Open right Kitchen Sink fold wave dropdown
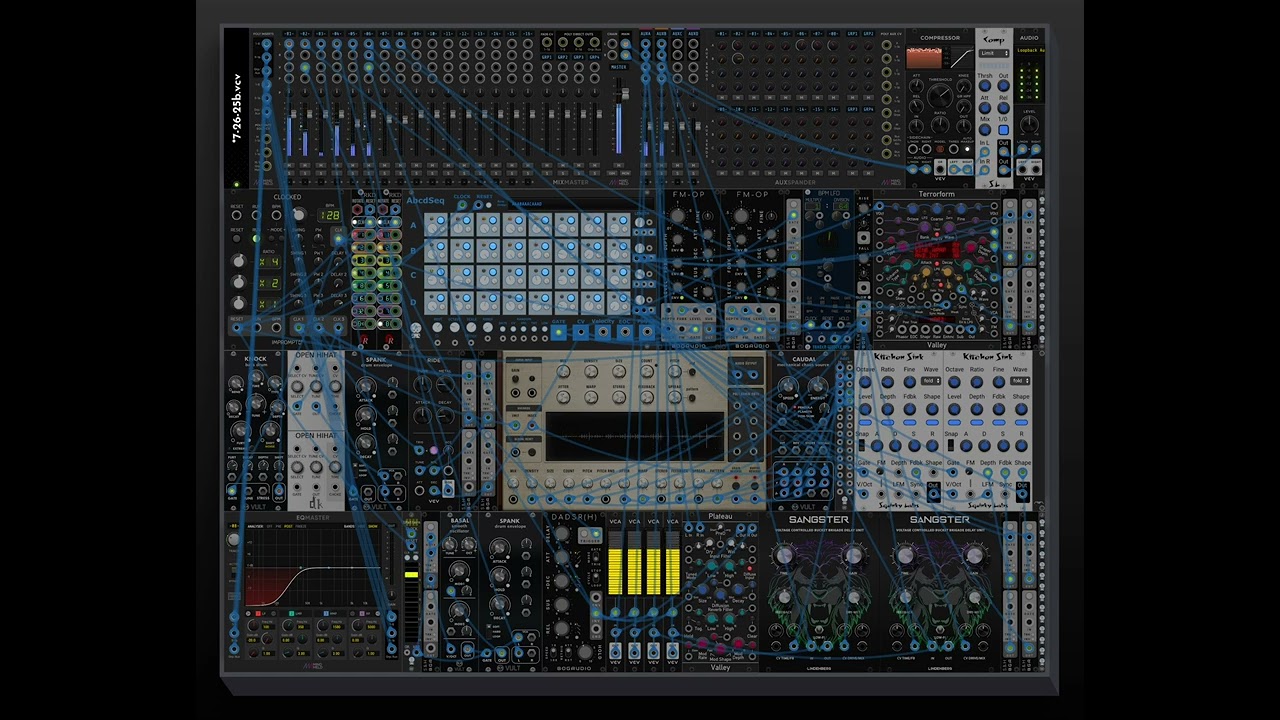Viewport: 1280px width, 720px height. [1020, 381]
